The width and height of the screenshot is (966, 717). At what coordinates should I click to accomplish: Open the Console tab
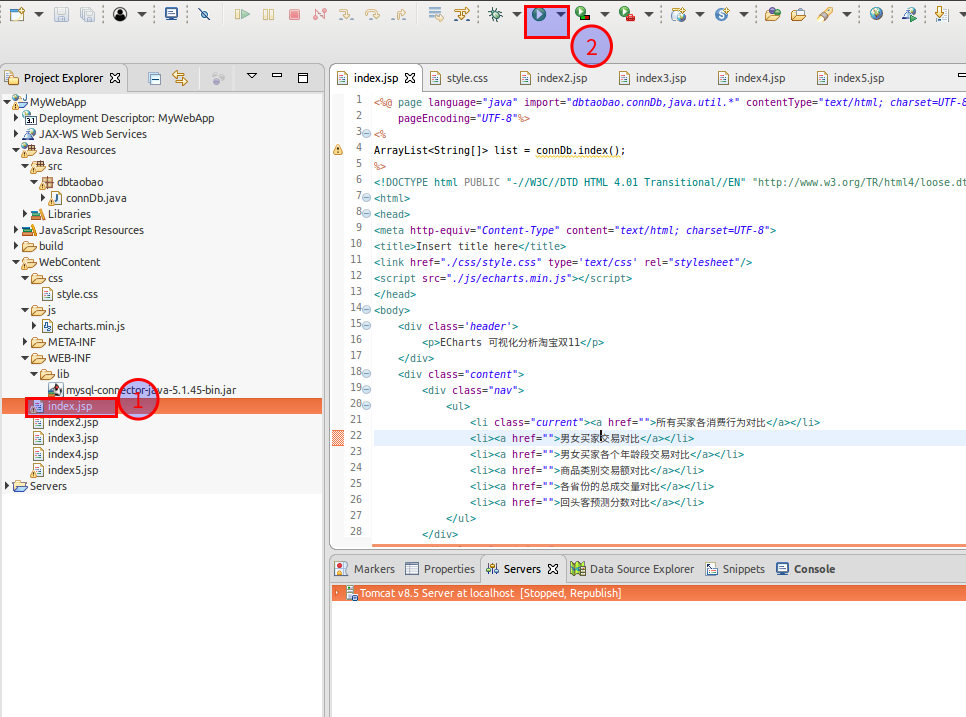coord(814,569)
